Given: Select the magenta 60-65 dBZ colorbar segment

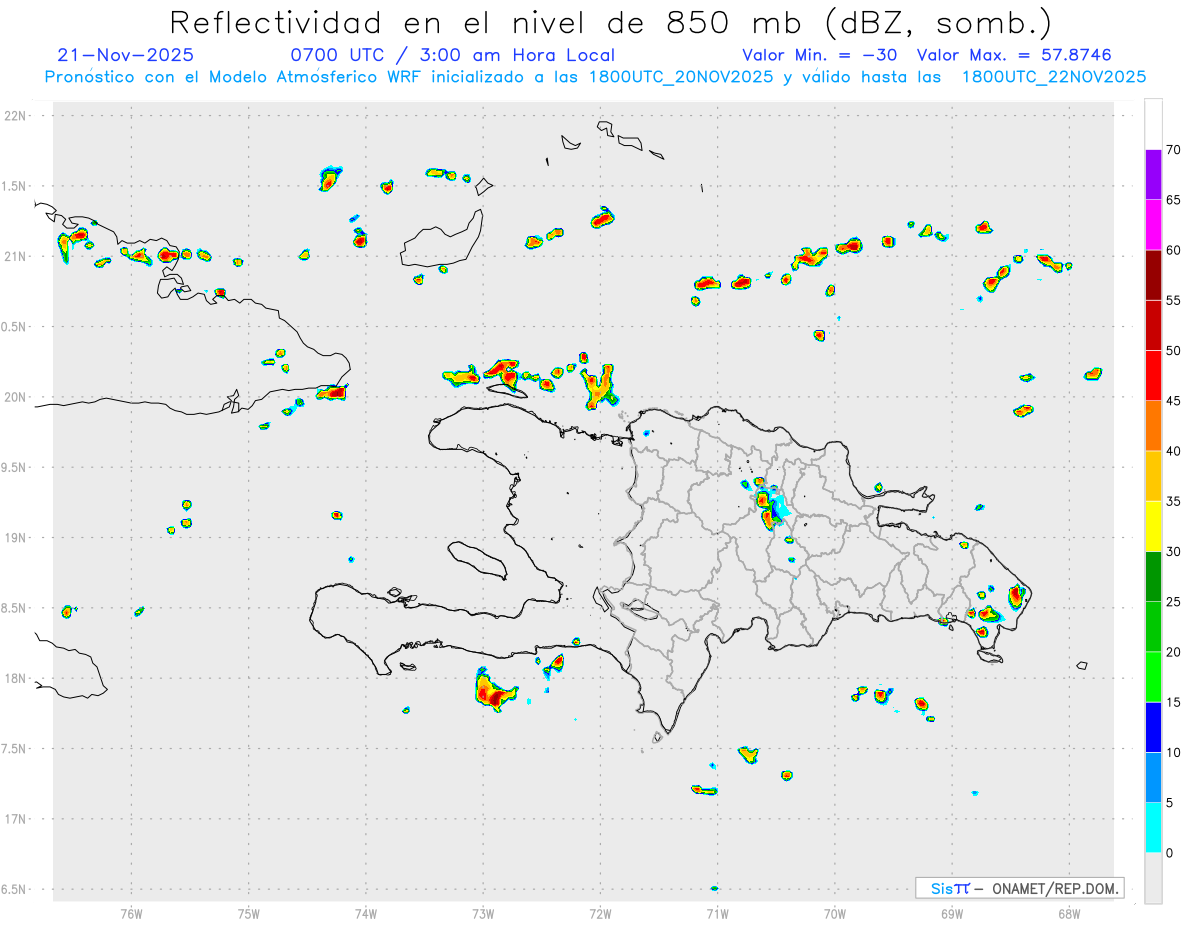Looking at the screenshot, I should [x=1154, y=224].
